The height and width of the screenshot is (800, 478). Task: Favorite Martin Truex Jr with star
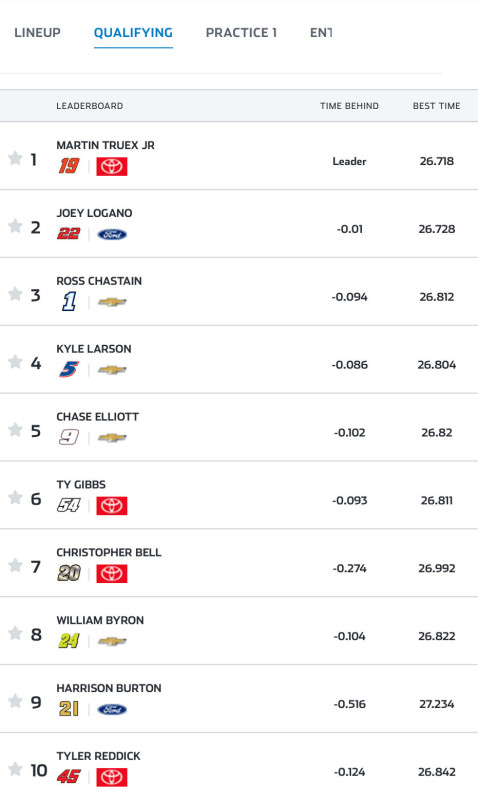[x=15, y=158]
